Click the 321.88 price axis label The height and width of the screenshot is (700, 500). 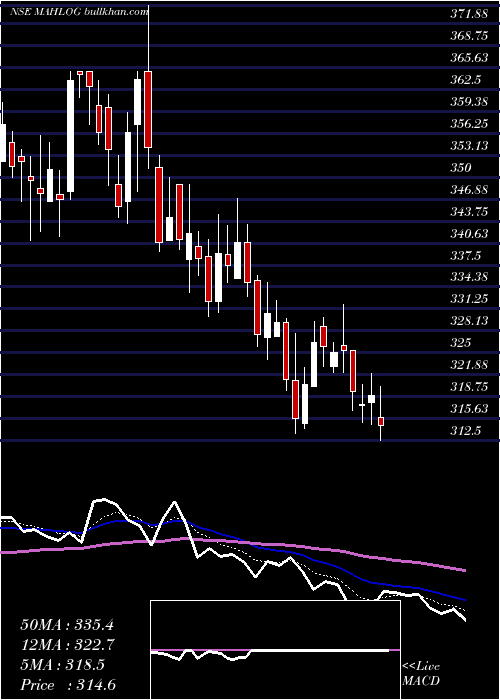tap(469, 364)
